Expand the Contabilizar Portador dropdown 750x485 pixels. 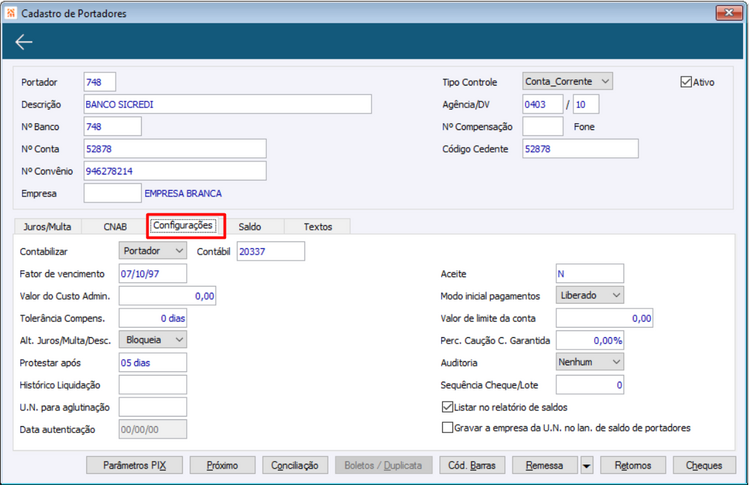click(x=153, y=251)
